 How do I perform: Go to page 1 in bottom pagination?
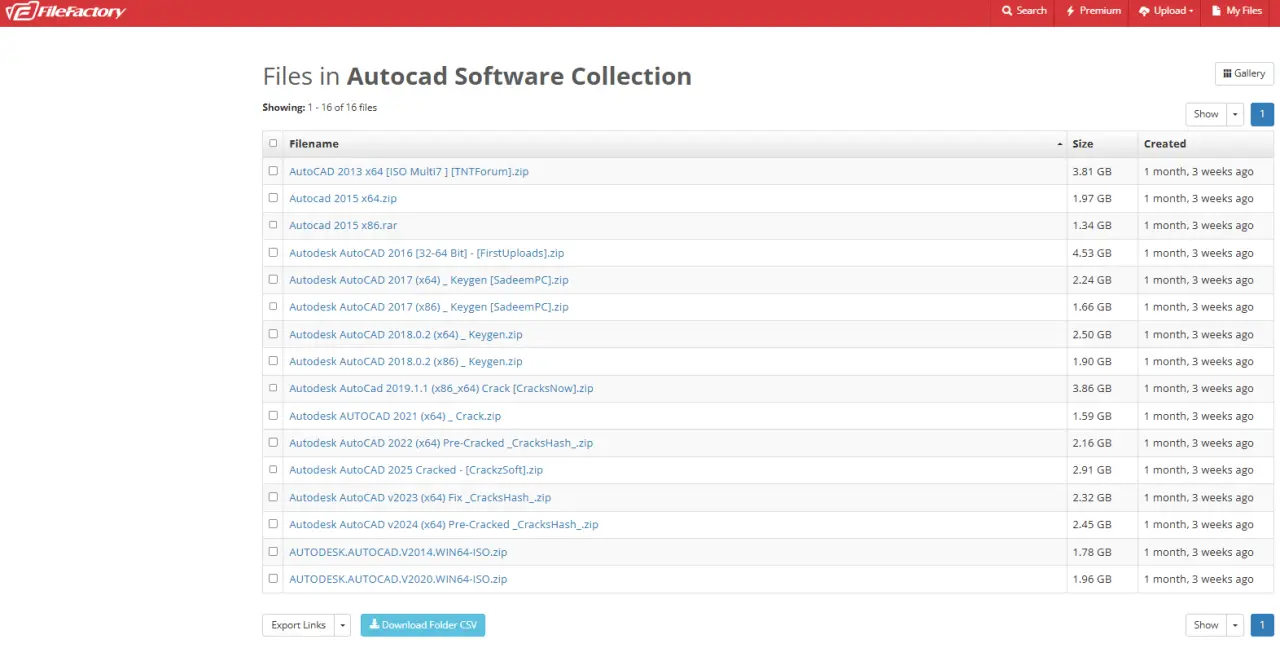1262,625
